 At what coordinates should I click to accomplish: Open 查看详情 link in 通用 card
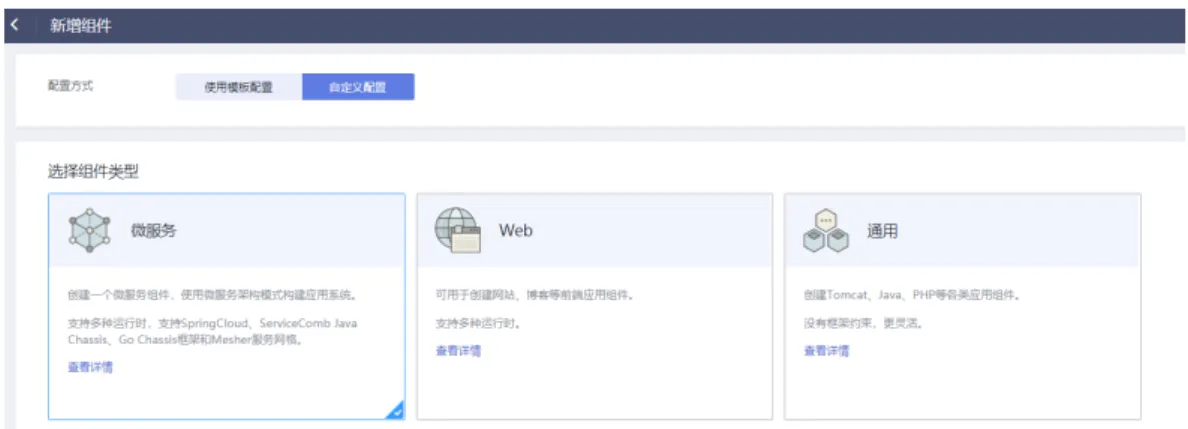tap(827, 350)
